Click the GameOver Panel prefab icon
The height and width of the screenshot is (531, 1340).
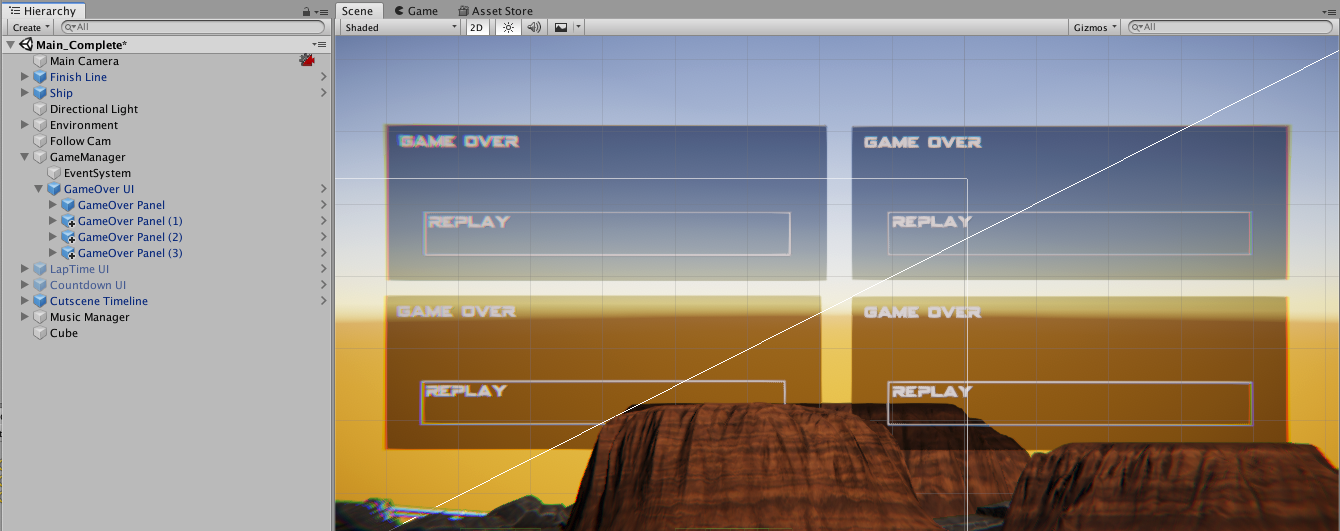pyautogui.click(x=68, y=205)
